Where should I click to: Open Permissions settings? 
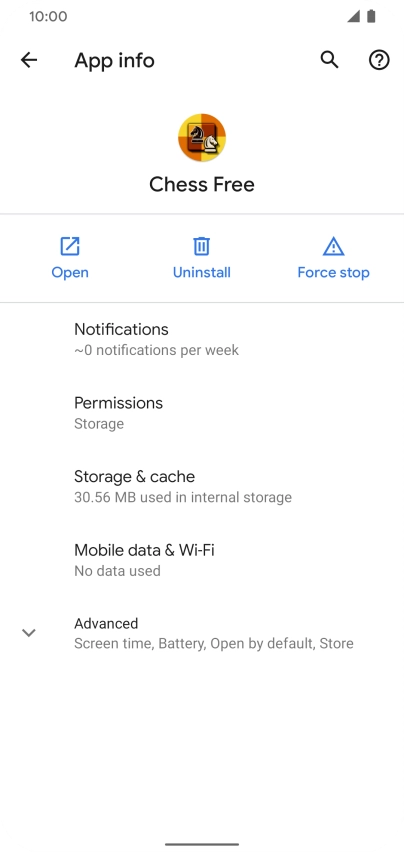click(x=202, y=412)
